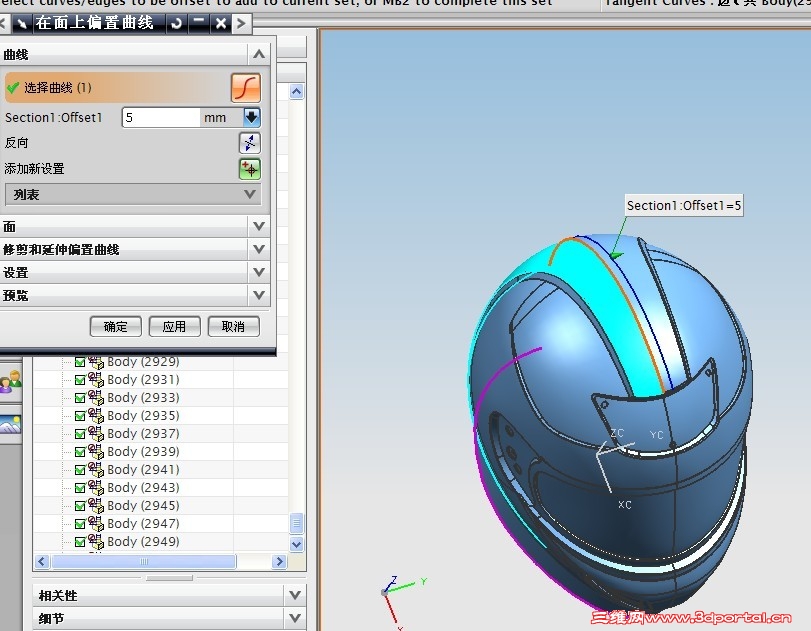This screenshot has height=631, width=811.
Task: Open the Offset1 value options dropdown arrow
Action: (252, 117)
